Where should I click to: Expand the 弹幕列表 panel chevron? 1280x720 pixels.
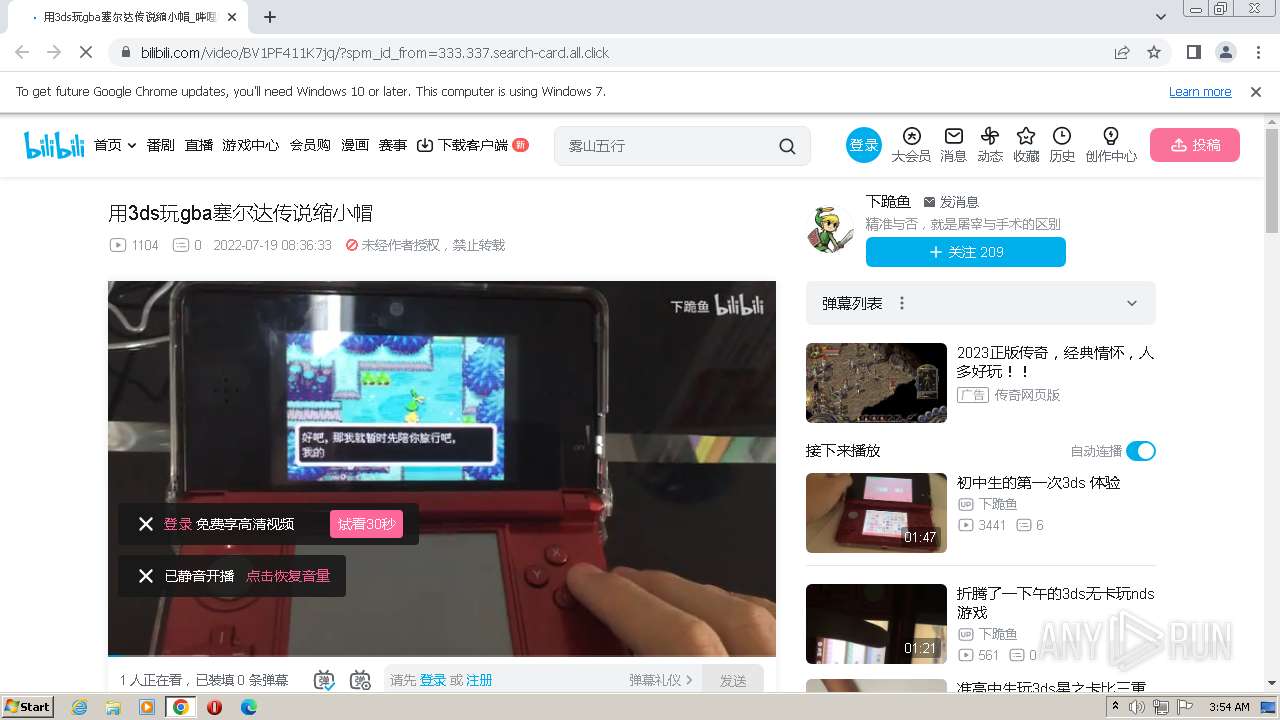pos(1132,303)
